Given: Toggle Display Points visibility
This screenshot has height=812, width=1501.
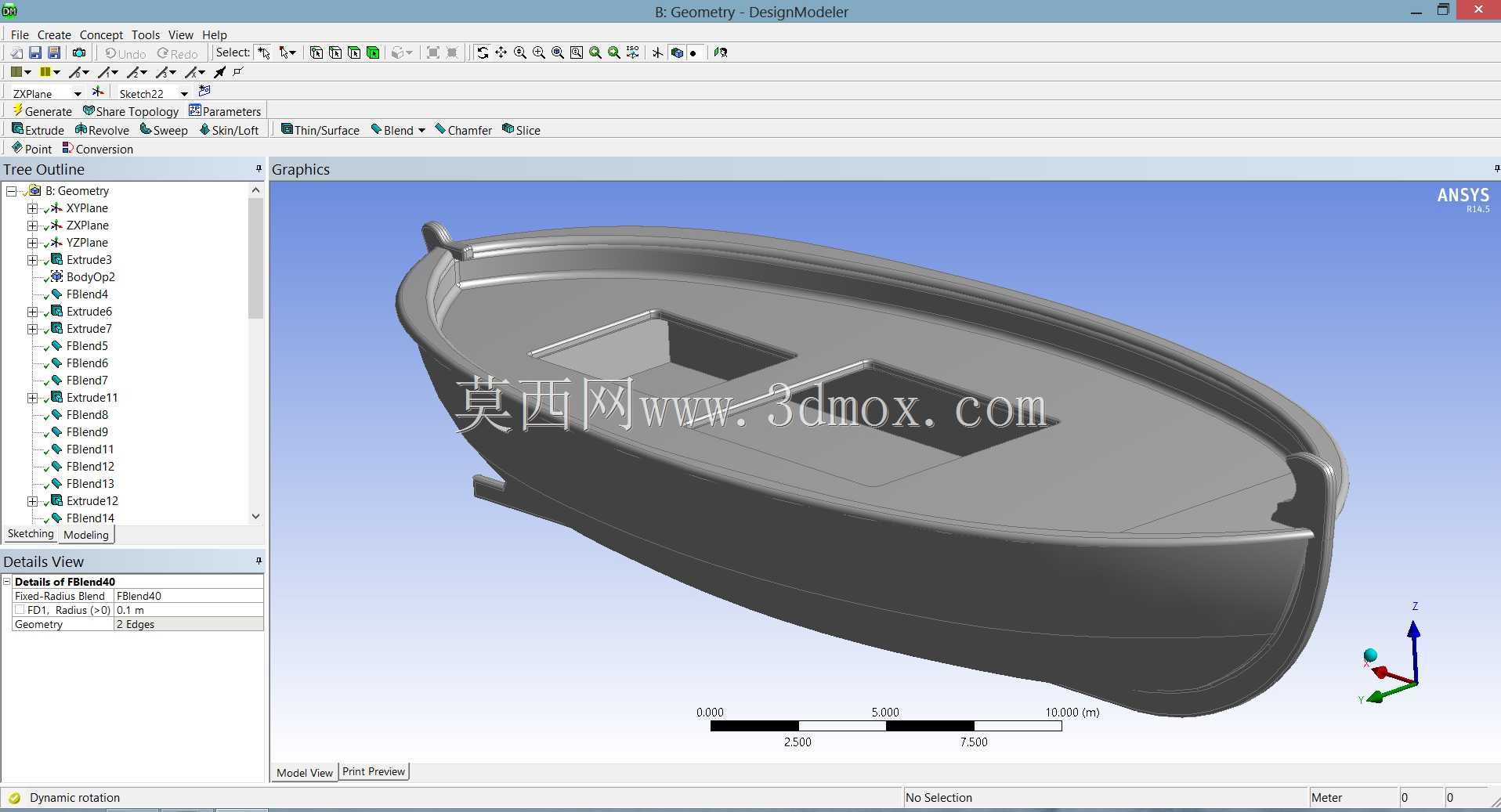Looking at the screenshot, I should point(693,52).
